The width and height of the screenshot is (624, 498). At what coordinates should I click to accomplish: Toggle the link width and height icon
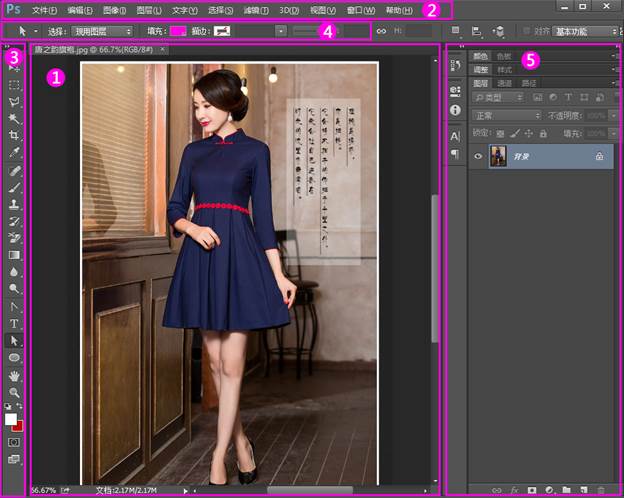tap(381, 31)
